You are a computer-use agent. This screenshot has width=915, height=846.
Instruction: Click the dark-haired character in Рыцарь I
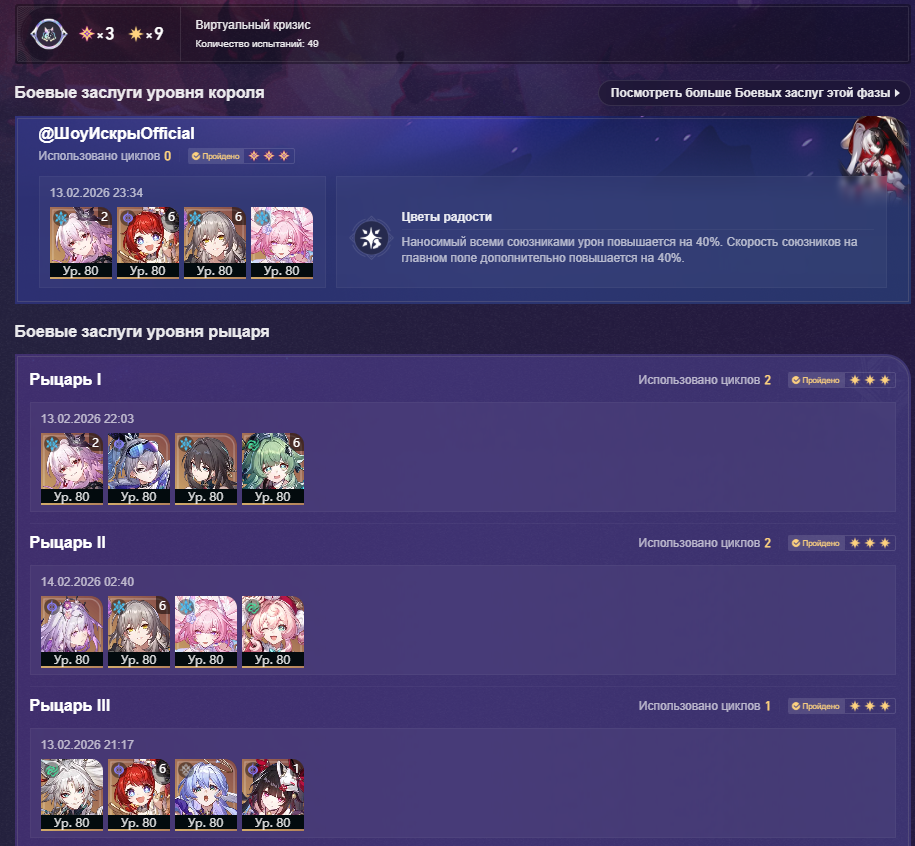205,469
